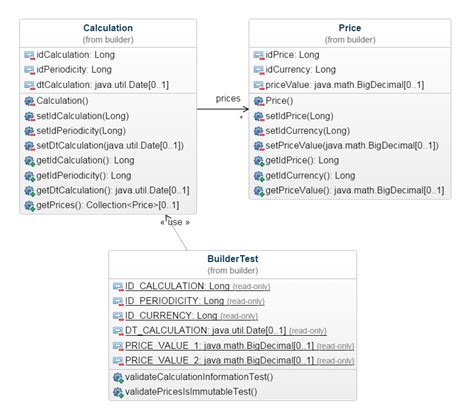Screen dimensions: 474x418
Task: Select priceValue: java.math.BigDecimal[0..1] attribute
Action: coord(345,85)
